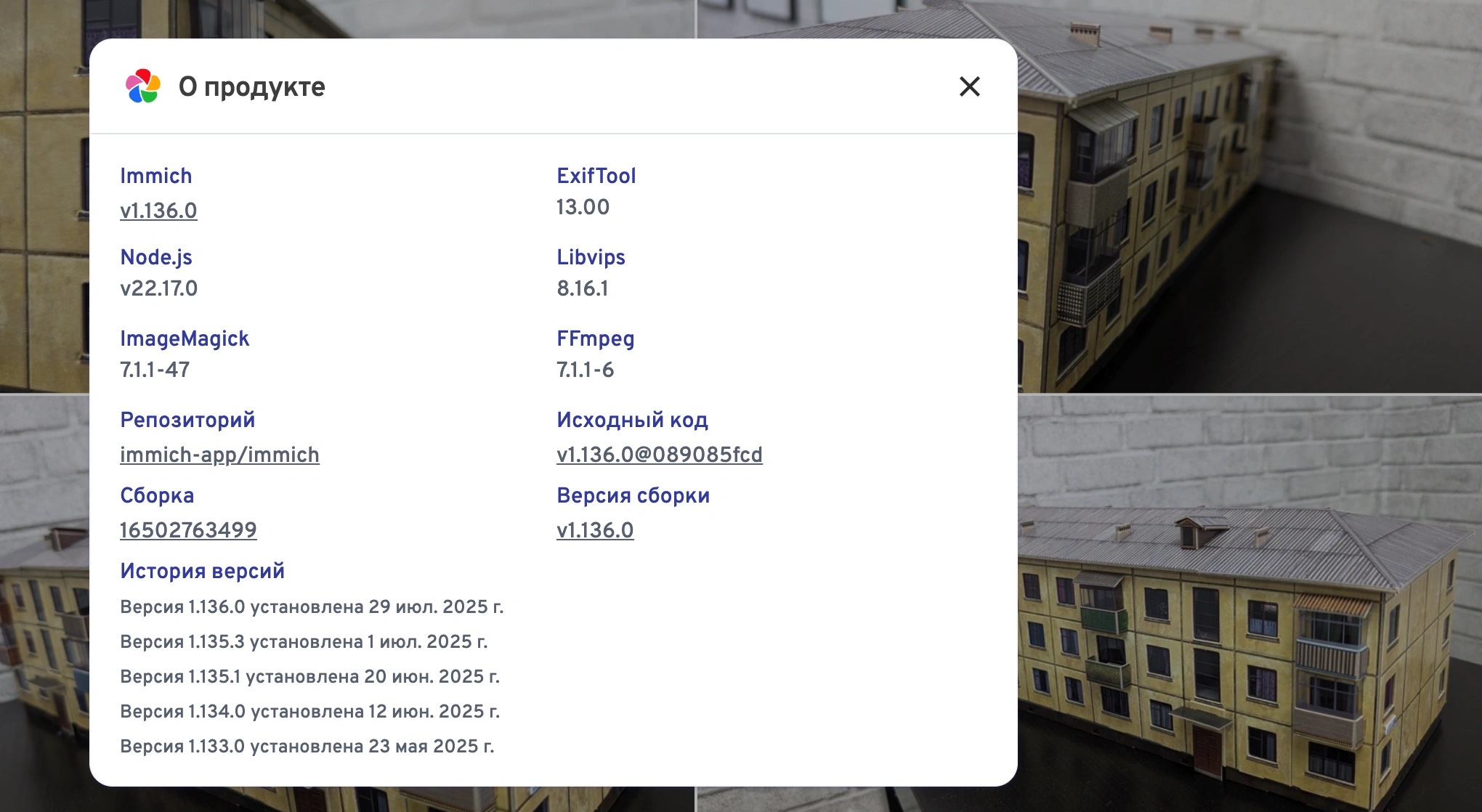Click Libvips version 8.16.1
The image size is (1482, 812).
pyautogui.click(x=582, y=288)
